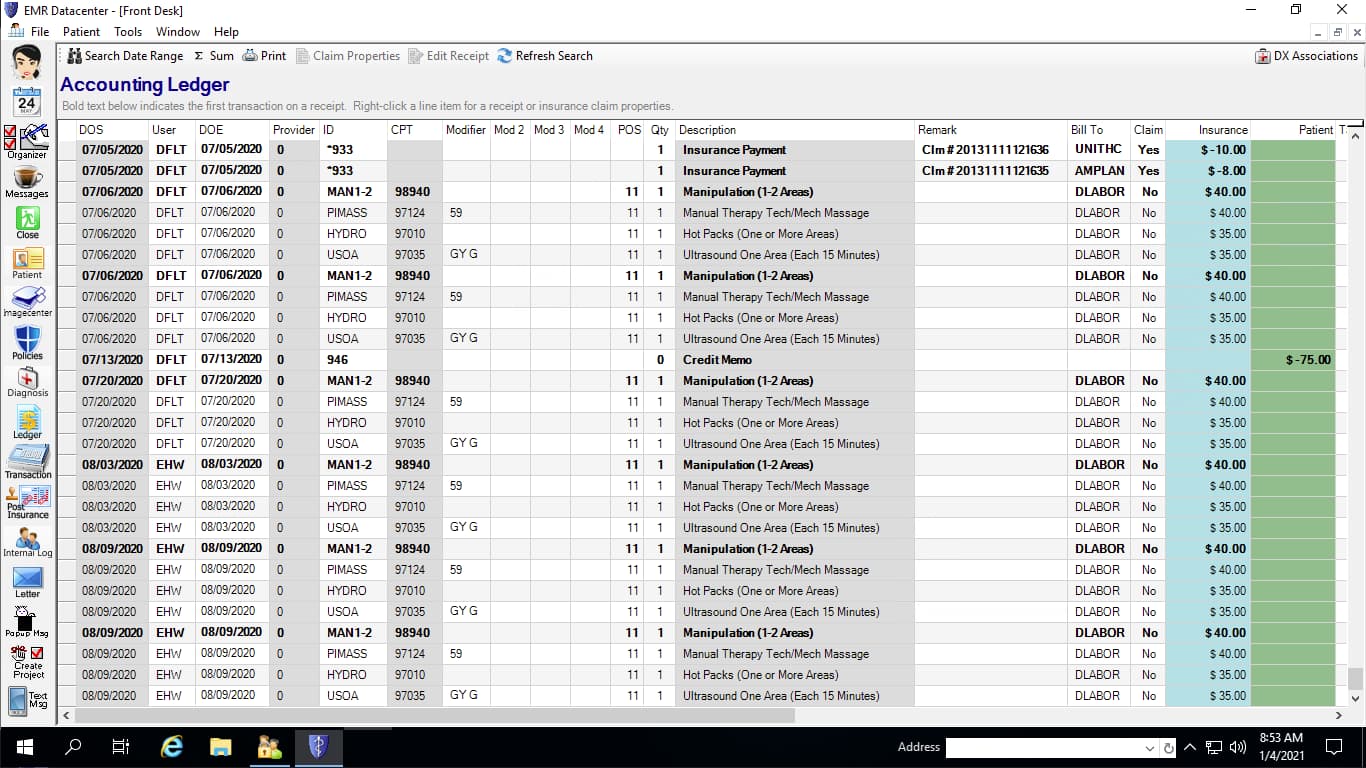The image size is (1366, 768).
Task: Open the Transaction panel
Action: coord(27,462)
